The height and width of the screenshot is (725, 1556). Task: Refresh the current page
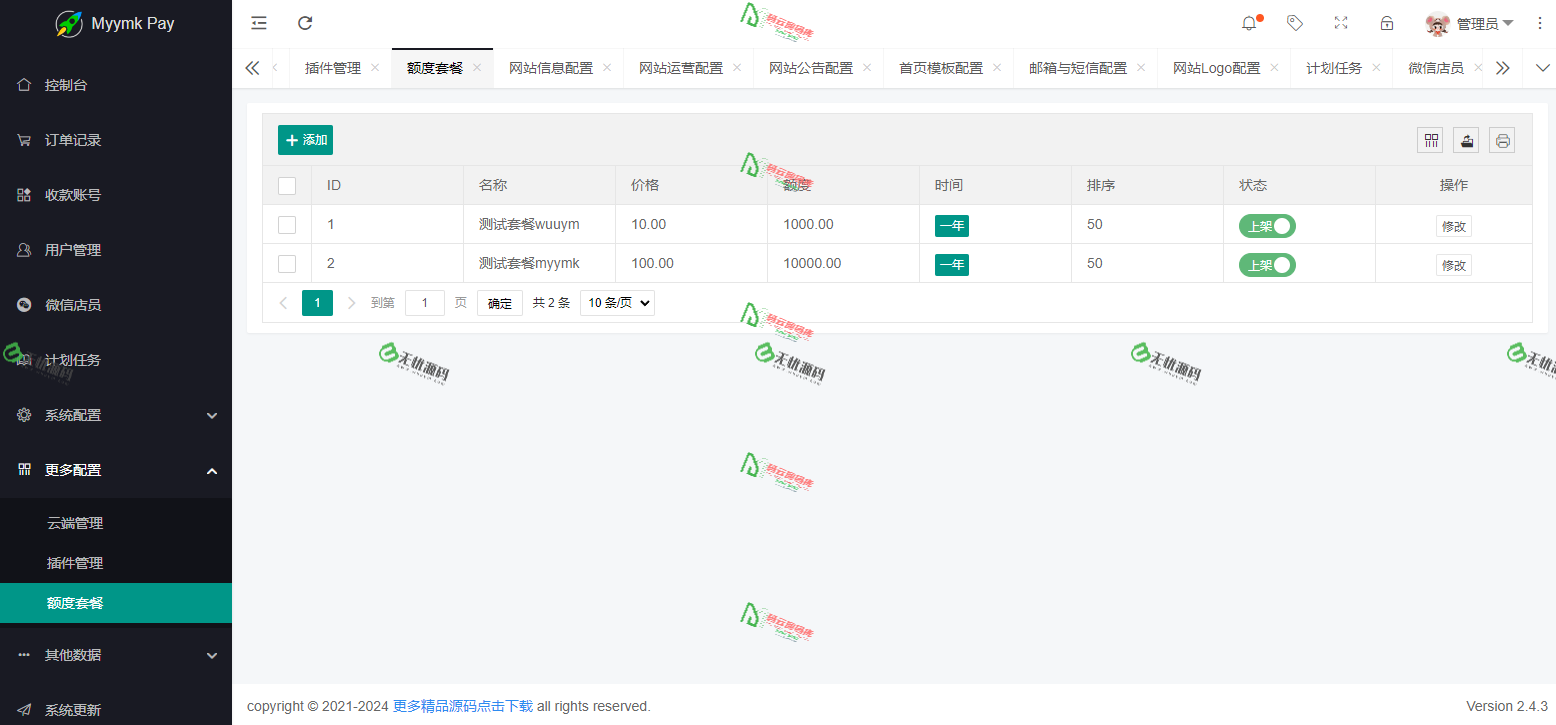[305, 22]
